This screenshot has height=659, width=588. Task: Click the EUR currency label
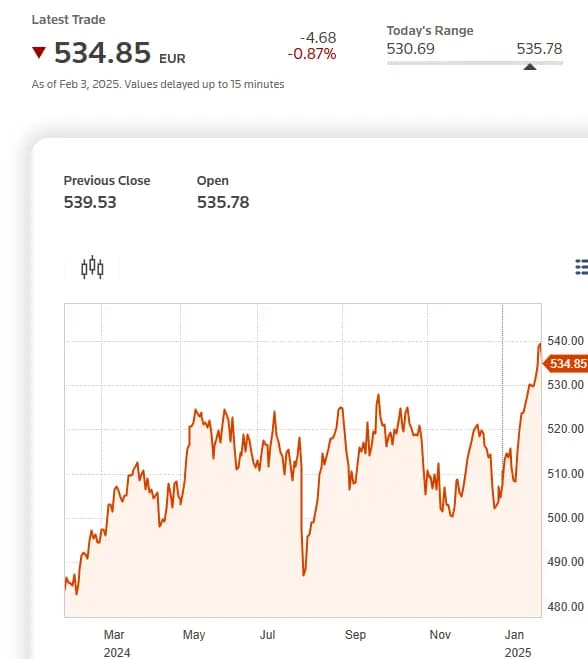[172, 58]
